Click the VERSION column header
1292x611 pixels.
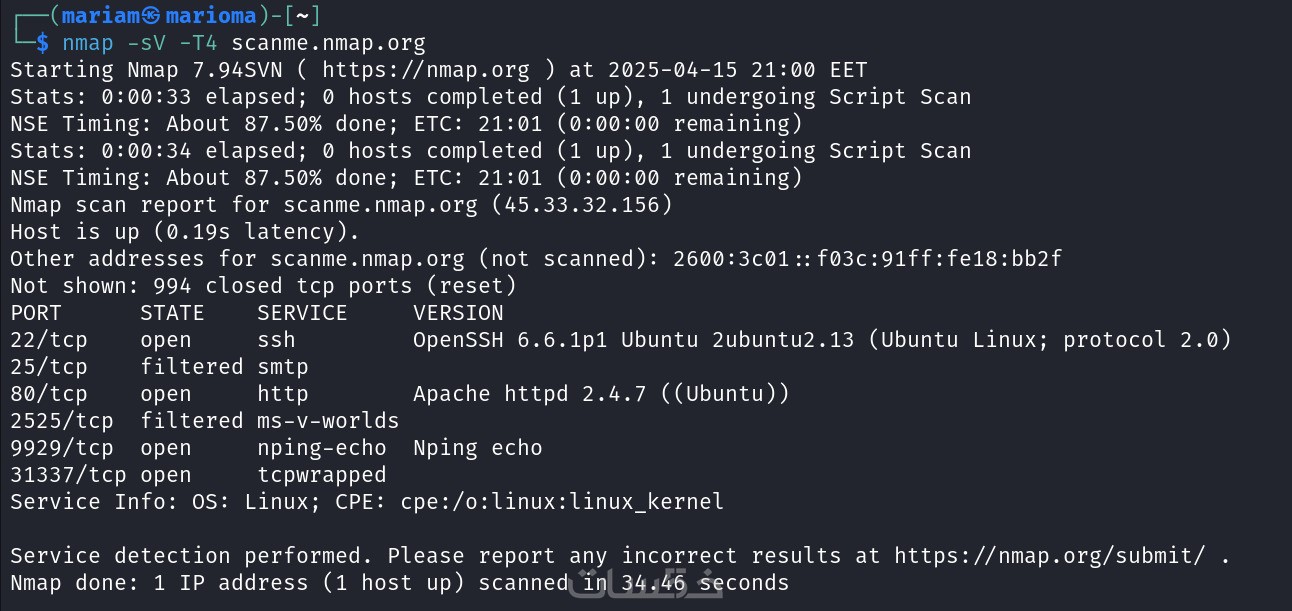click(x=458, y=313)
